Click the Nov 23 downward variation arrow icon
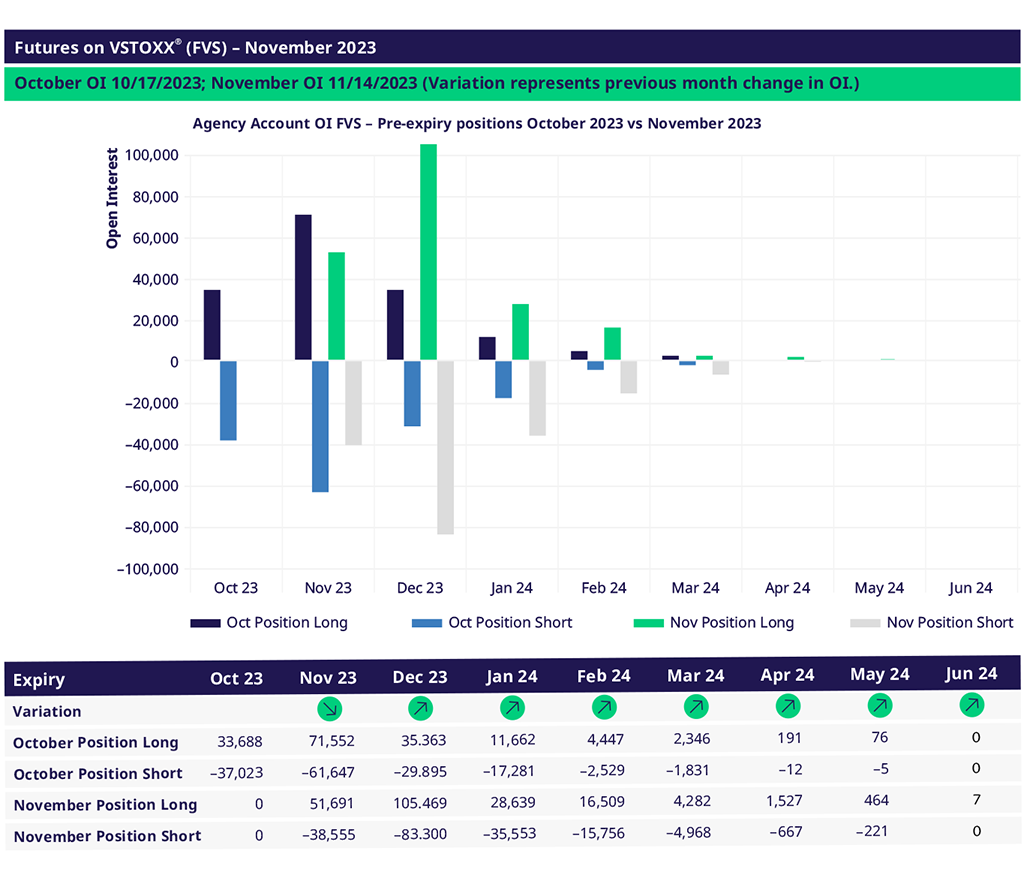This screenshot has height=872, width=1024. click(x=328, y=710)
